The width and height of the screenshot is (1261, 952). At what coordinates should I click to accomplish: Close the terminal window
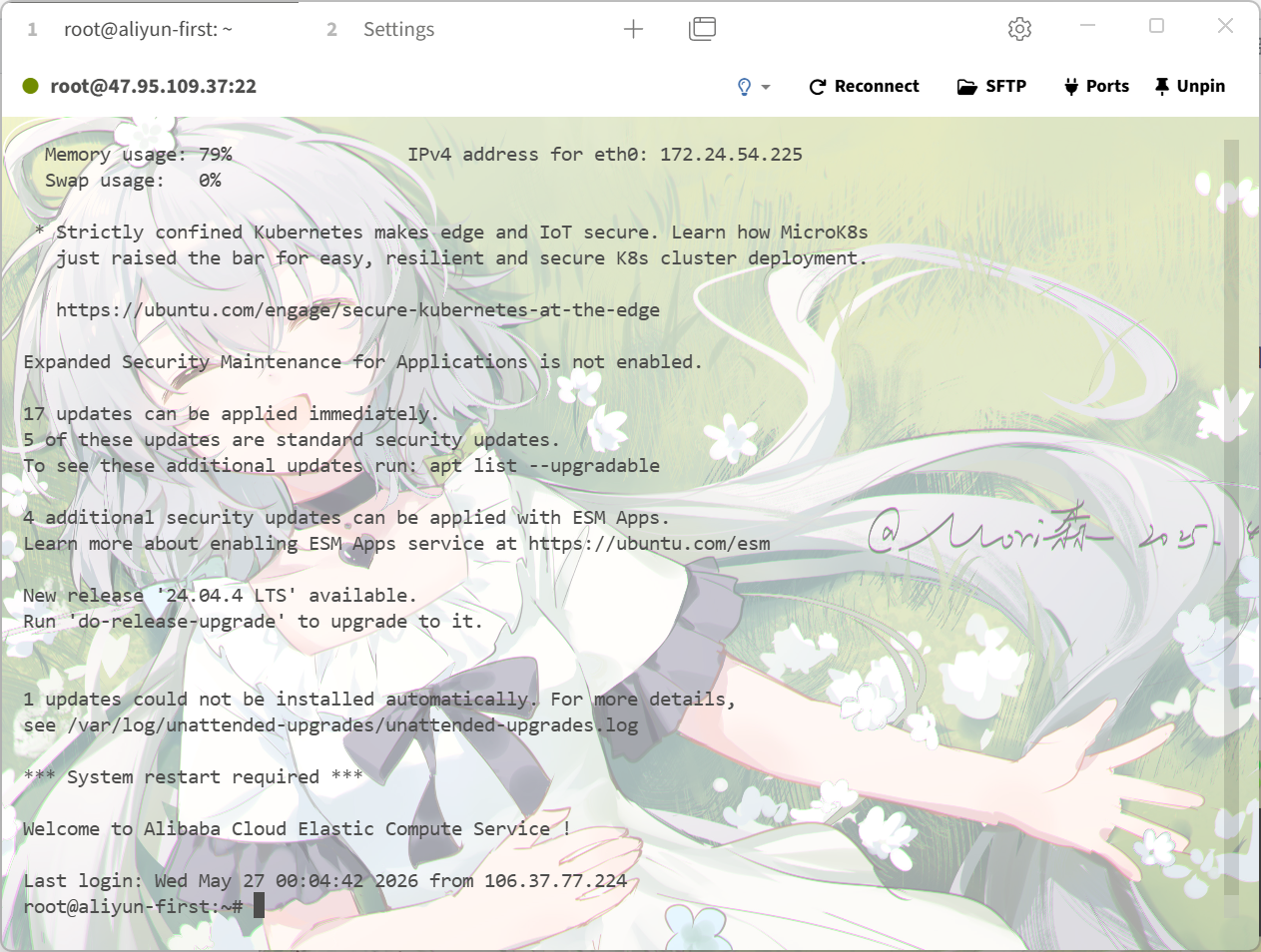1225,26
